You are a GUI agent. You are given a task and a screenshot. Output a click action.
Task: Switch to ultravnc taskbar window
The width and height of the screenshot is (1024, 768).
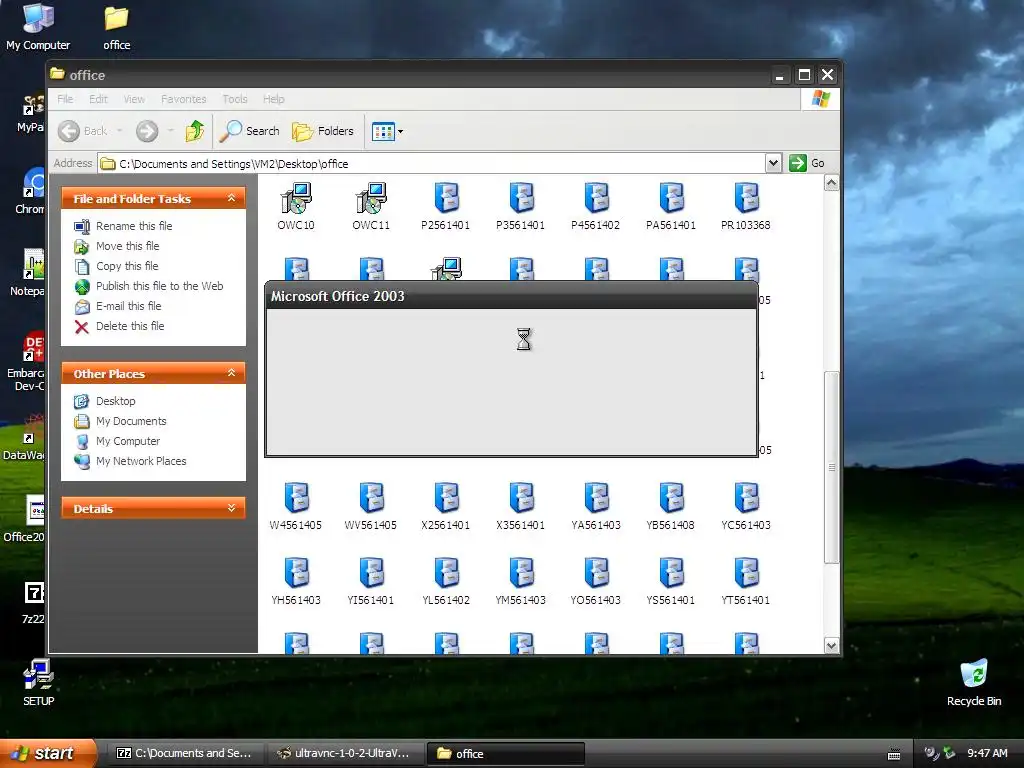pyautogui.click(x=345, y=754)
